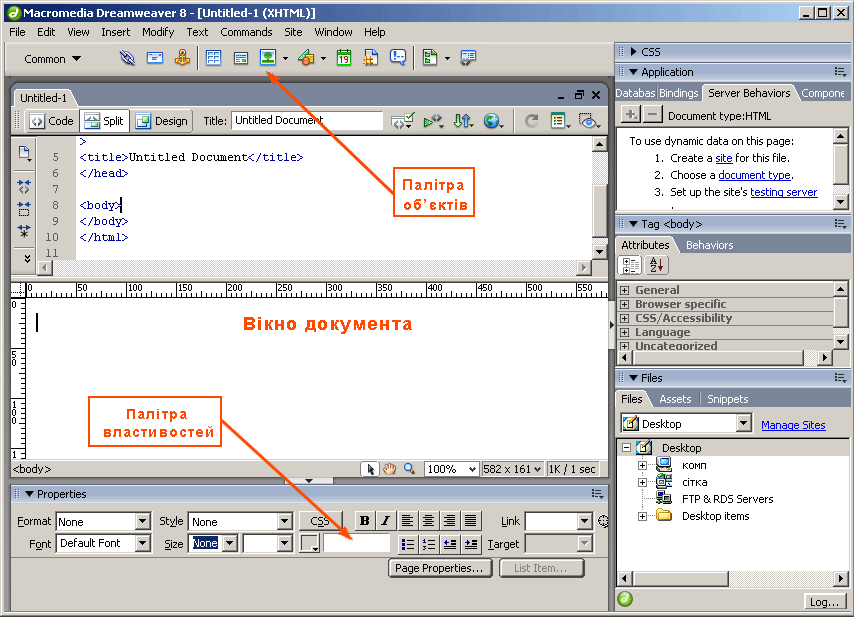854x617 pixels.
Task: Open the Format dropdown
Action: tap(143, 521)
